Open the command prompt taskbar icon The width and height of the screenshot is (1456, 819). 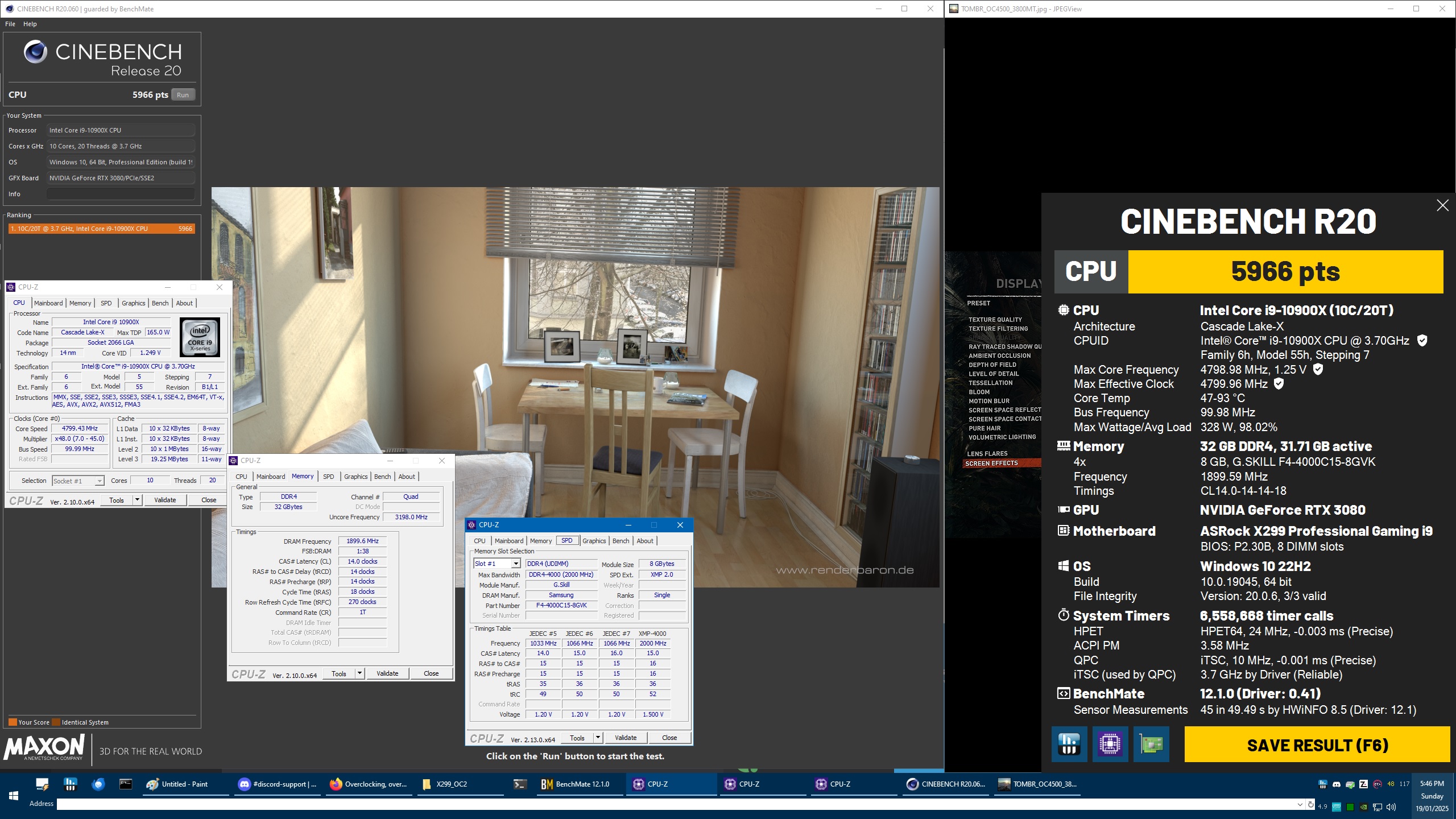pos(126,784)
